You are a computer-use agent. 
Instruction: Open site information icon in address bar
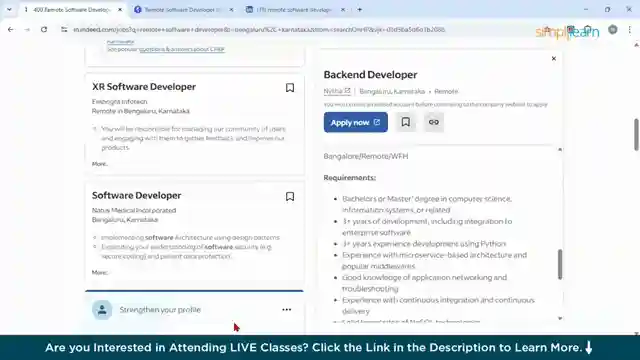pyautogui.click(x=64, y=29)
